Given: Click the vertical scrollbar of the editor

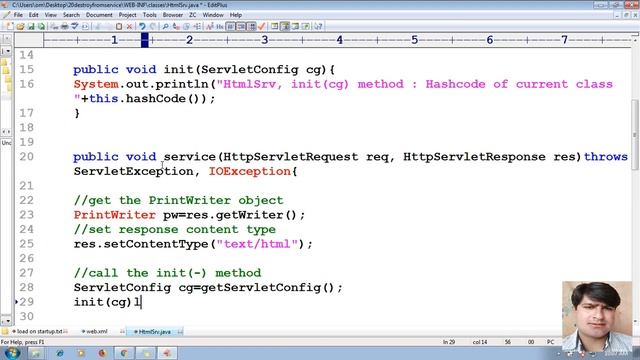Looking at the screenshot, I should pos(635,135).
